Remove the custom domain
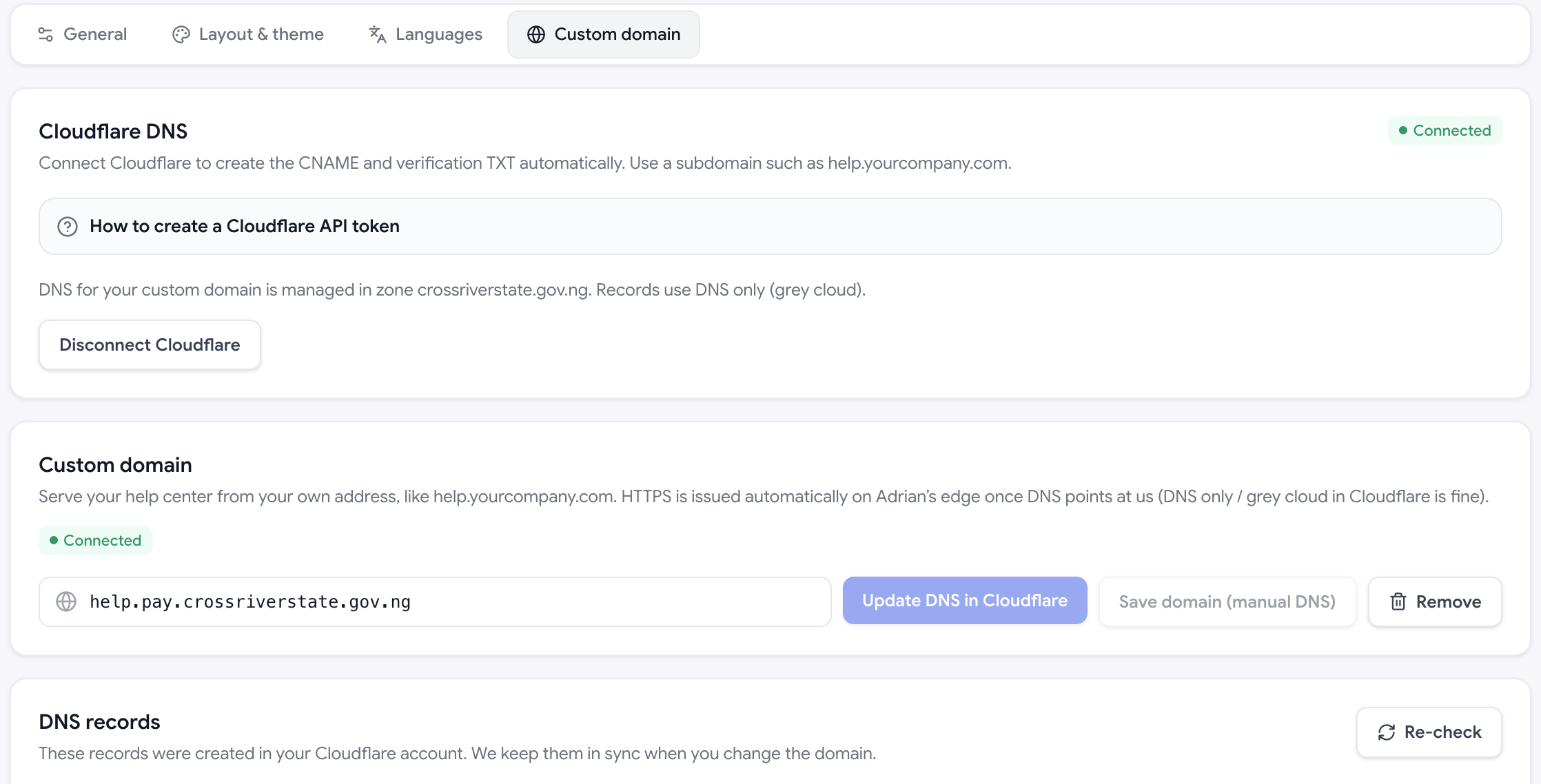This screenshot has height=784, width=1541. click(x=1435, y=601)
